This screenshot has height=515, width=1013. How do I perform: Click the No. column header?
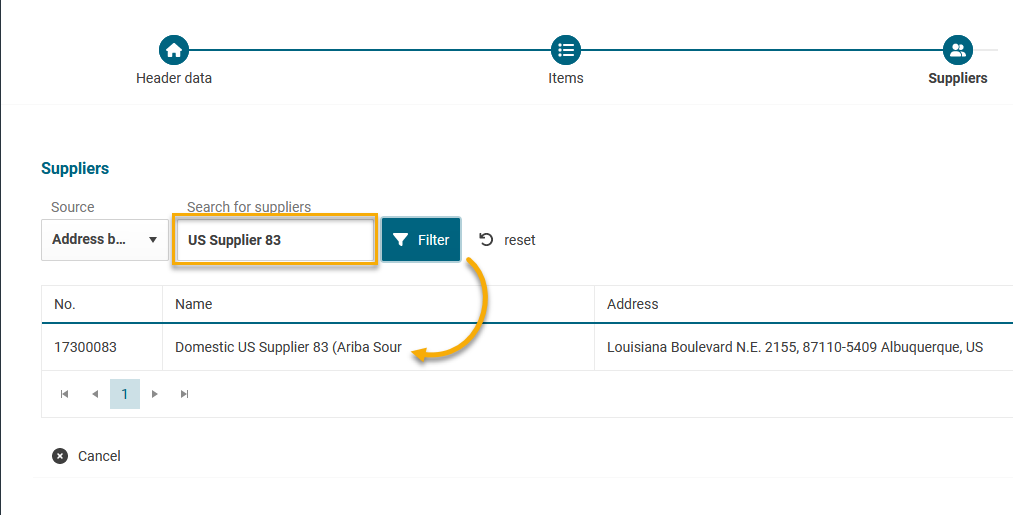pos(65,304)
